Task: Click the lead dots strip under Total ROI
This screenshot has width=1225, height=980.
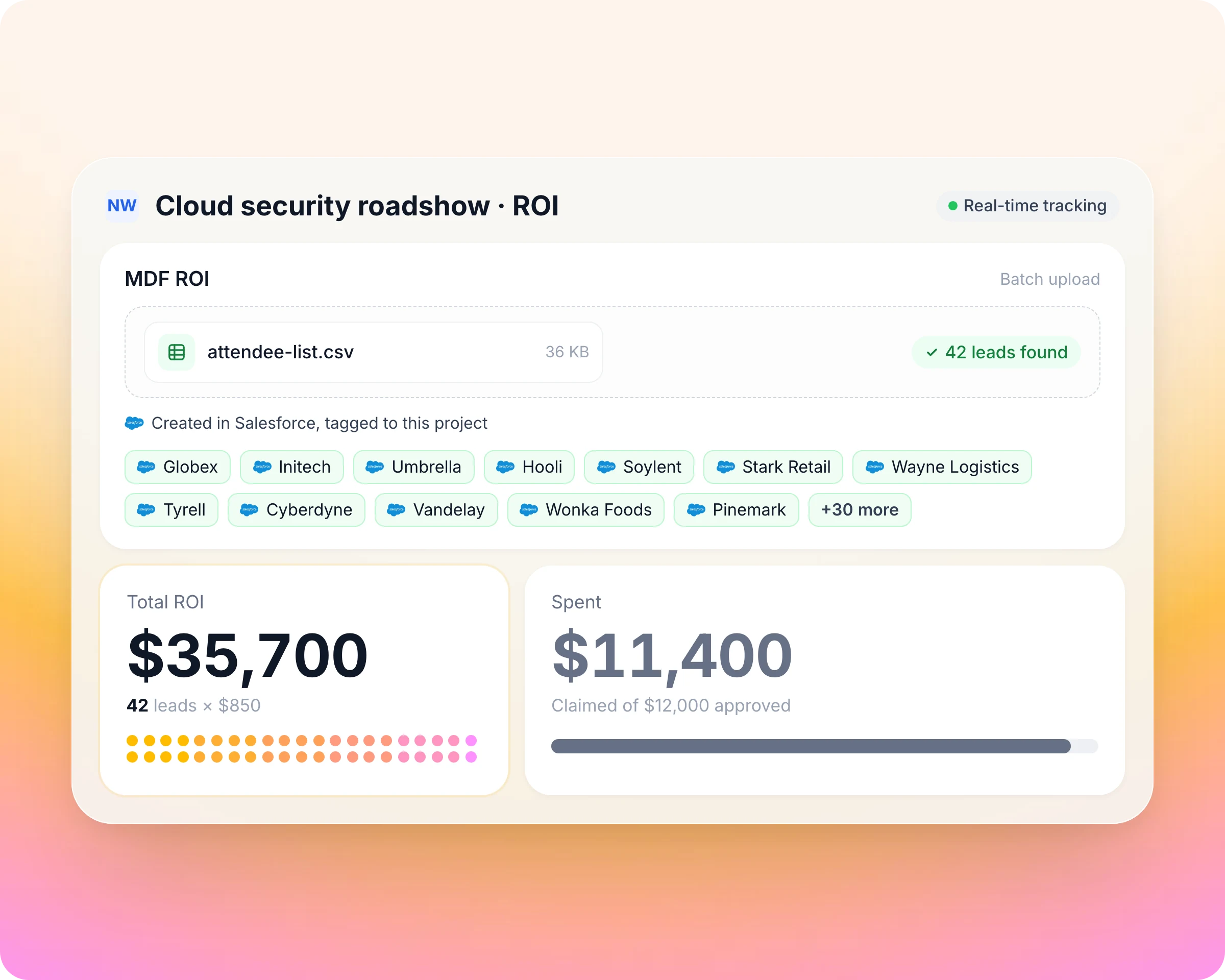Action: point(302,749)
